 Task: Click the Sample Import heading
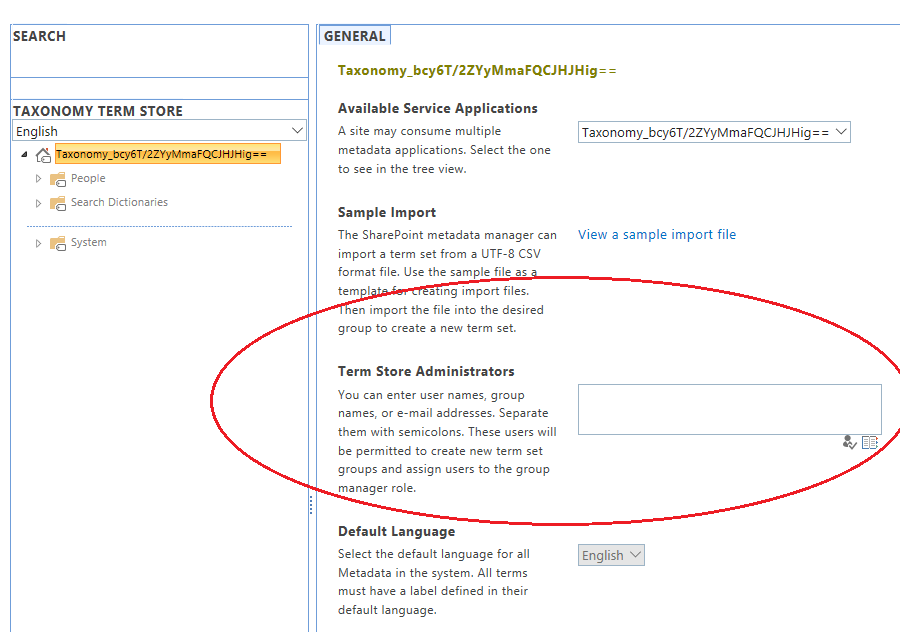tap(387, 212)
